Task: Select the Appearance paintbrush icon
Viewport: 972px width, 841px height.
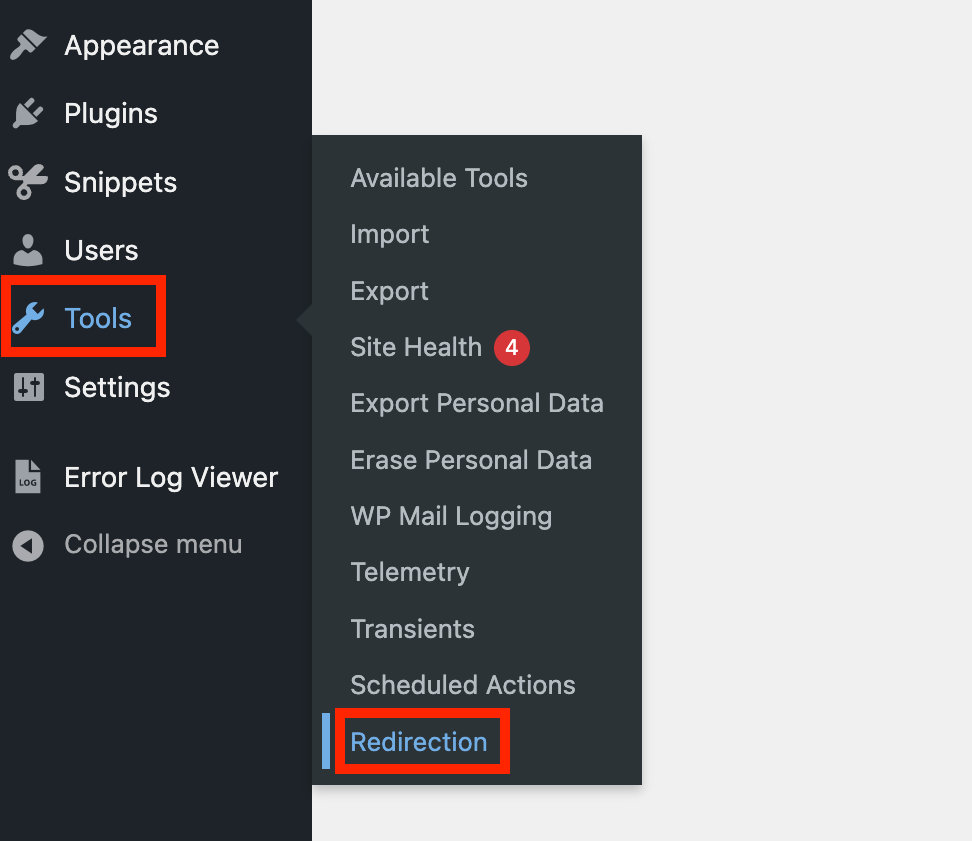Action: 28,44
